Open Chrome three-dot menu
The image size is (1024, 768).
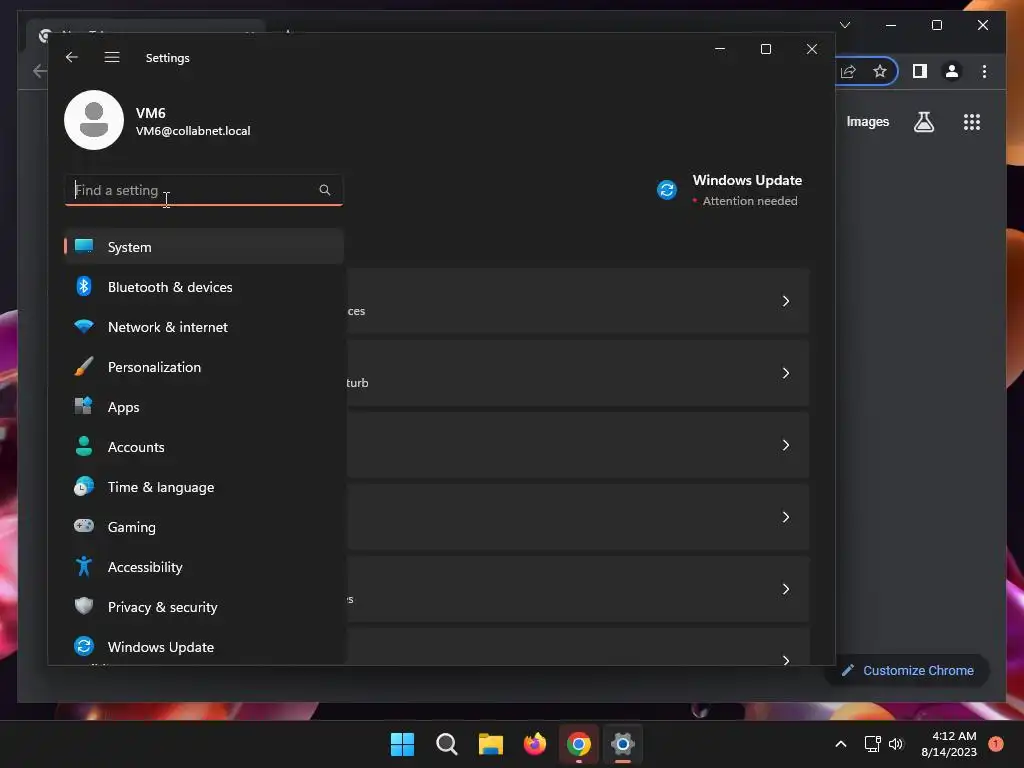coord(984,71)
